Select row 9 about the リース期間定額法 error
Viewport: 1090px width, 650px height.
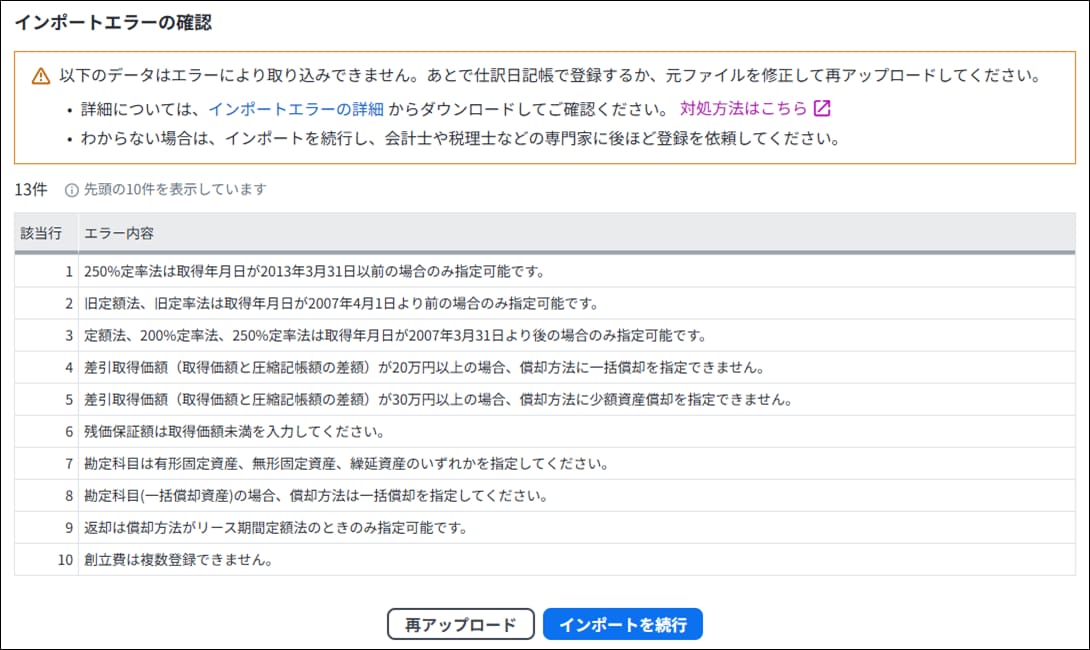pos(545,527)
